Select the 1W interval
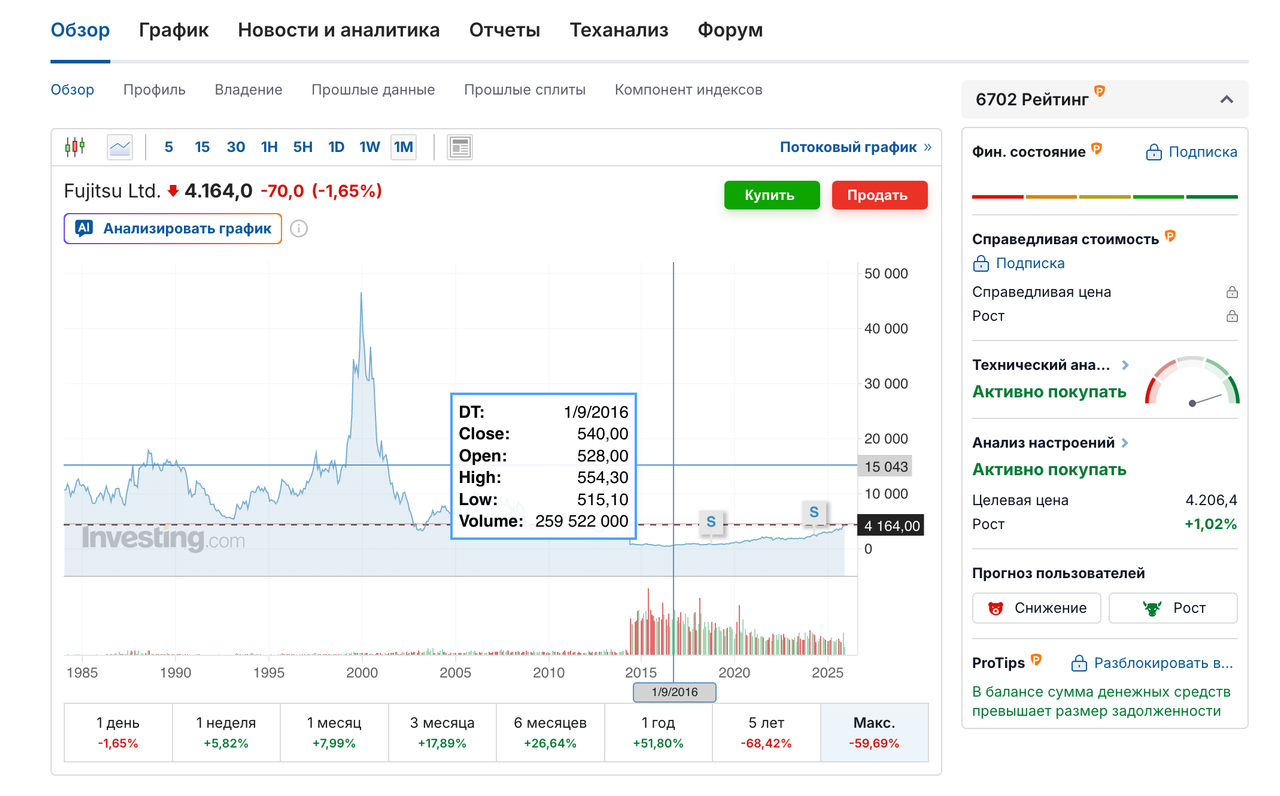Image resolution: width=1280 pixels, height=796 pixels. click(370, 147)
